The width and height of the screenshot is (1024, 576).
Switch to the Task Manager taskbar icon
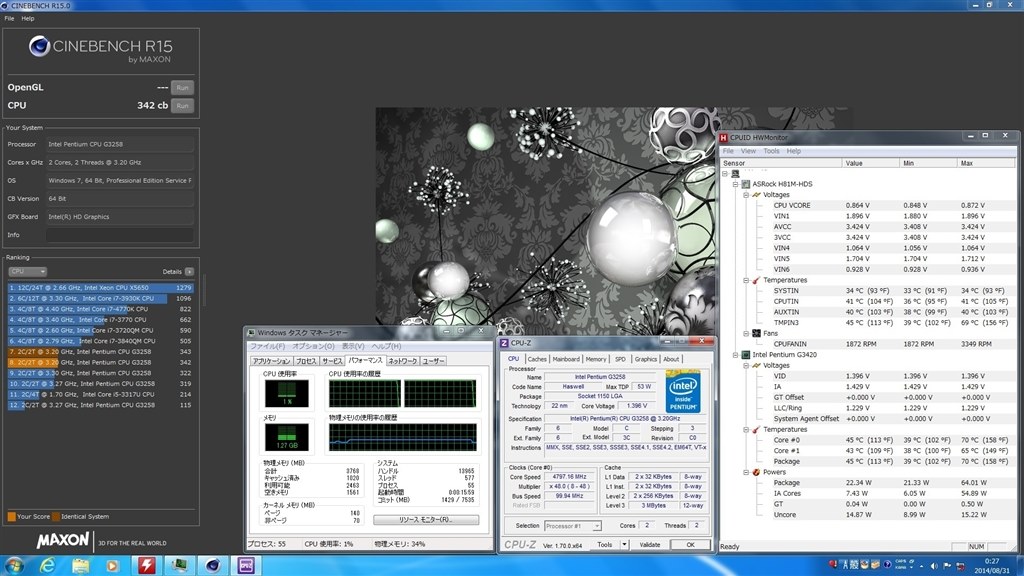180,565
